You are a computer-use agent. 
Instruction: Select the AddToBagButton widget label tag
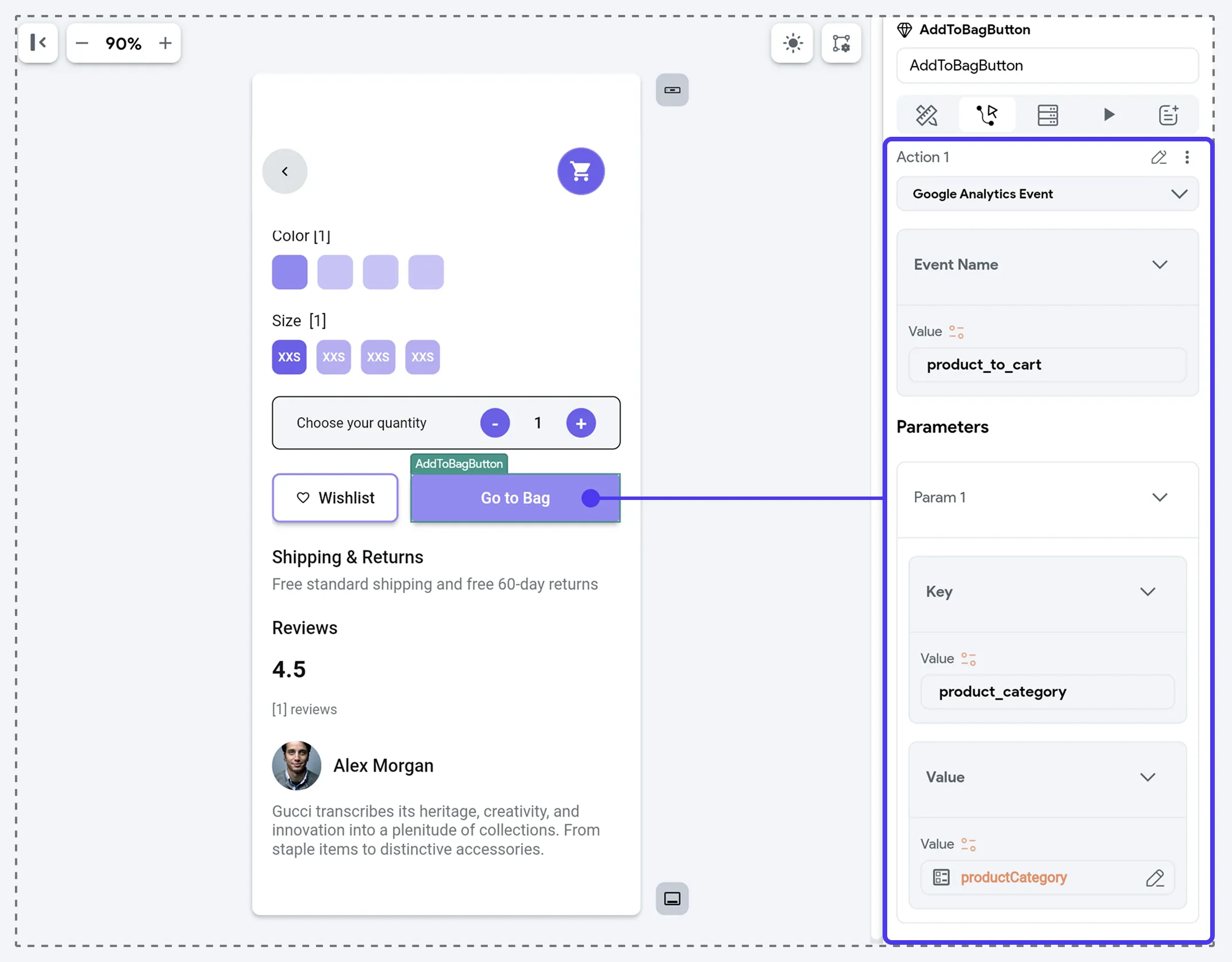(x=459, y=464)
